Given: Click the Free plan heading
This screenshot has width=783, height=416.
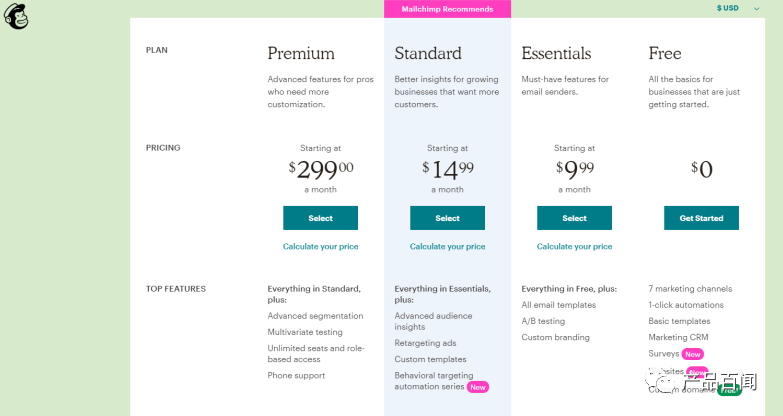Looking at the screenshot, I should click(x=665, y=53).
